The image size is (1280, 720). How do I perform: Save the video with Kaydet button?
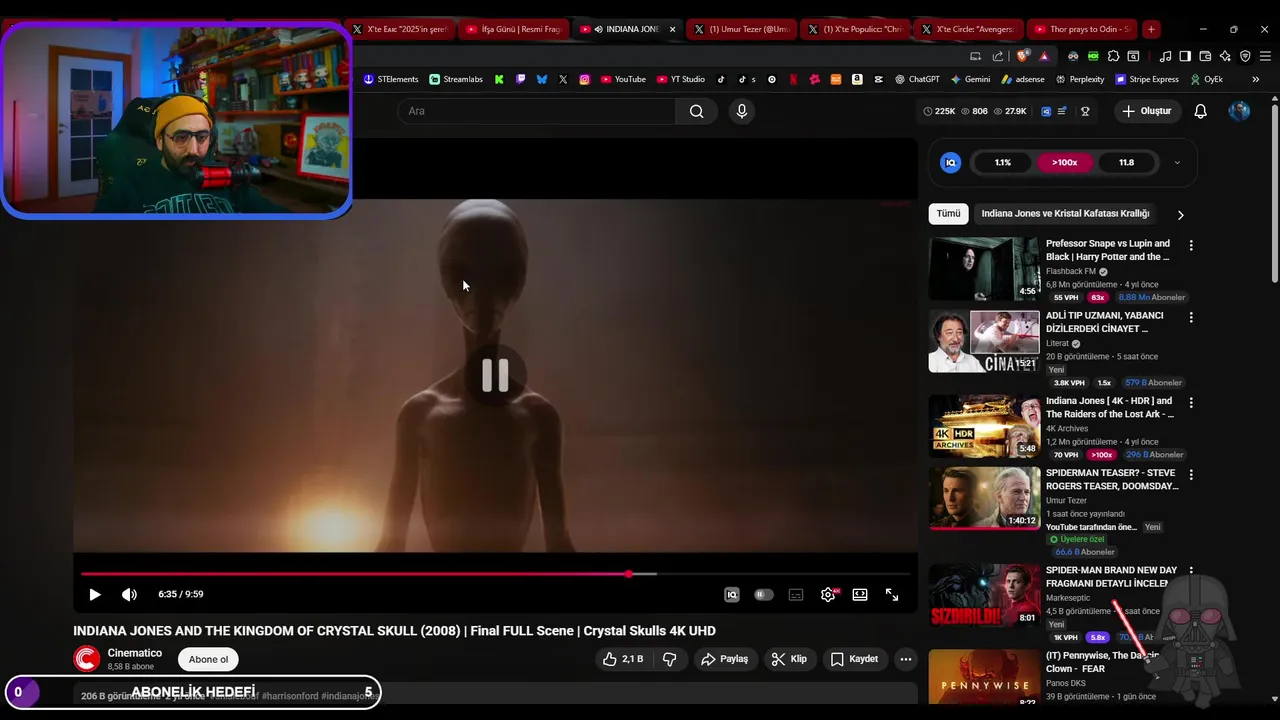[855, 659]
